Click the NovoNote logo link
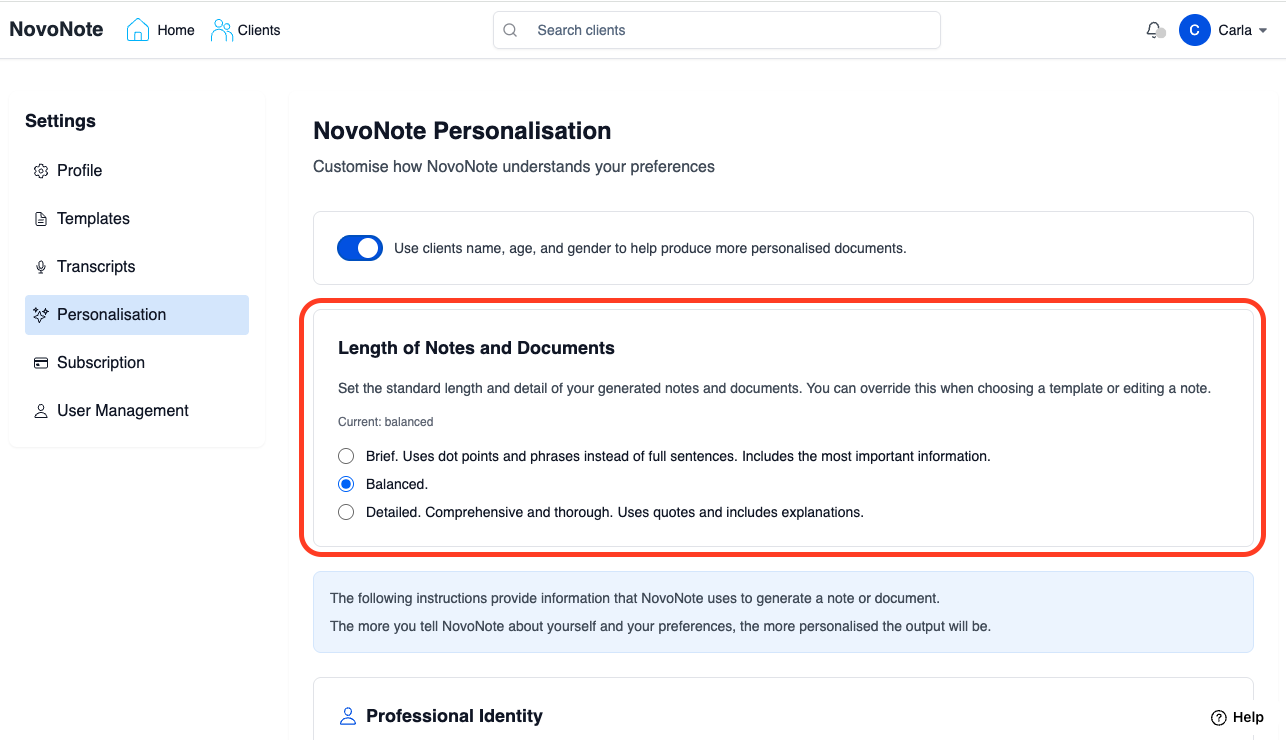1286x740 pixels. (x=56, y=30)
